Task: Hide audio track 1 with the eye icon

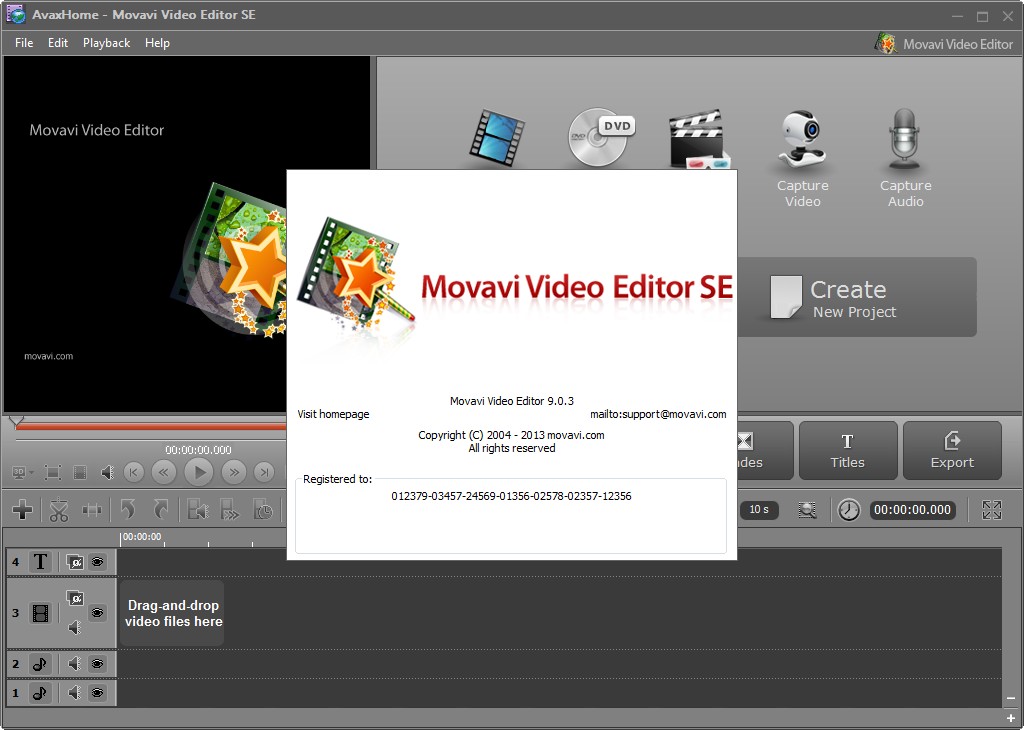Action: click(97, 693)
